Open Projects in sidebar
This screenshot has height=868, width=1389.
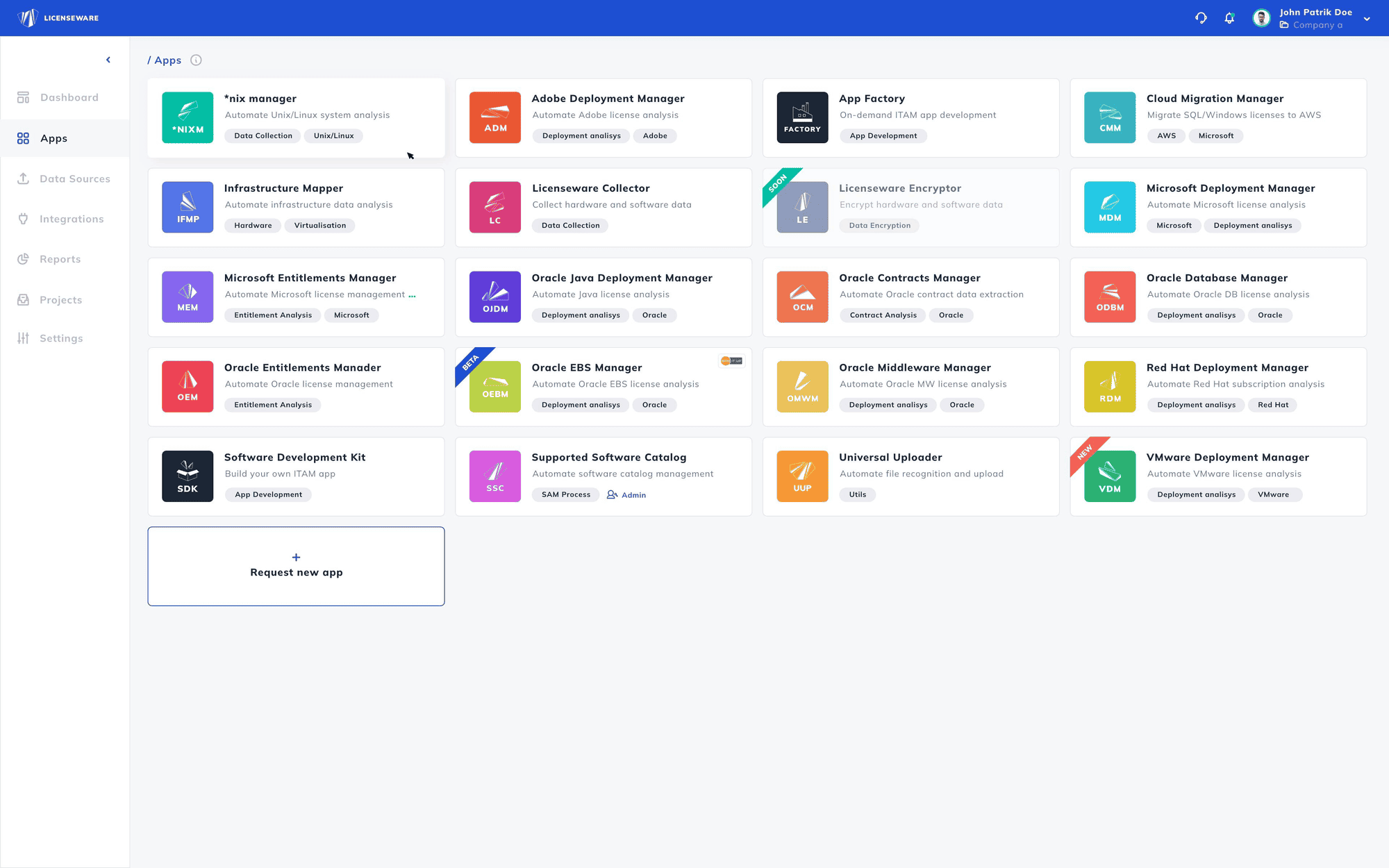tap(65, 300)
